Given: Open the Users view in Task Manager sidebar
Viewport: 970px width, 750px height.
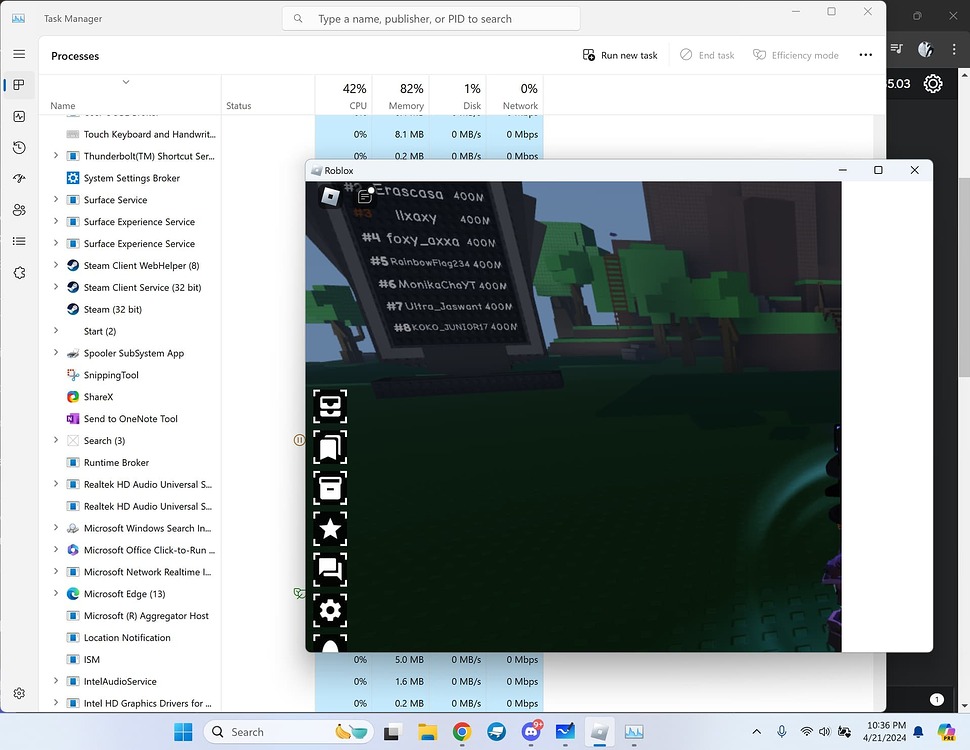Looking at the screenshot, I should [x=18, y=209].
